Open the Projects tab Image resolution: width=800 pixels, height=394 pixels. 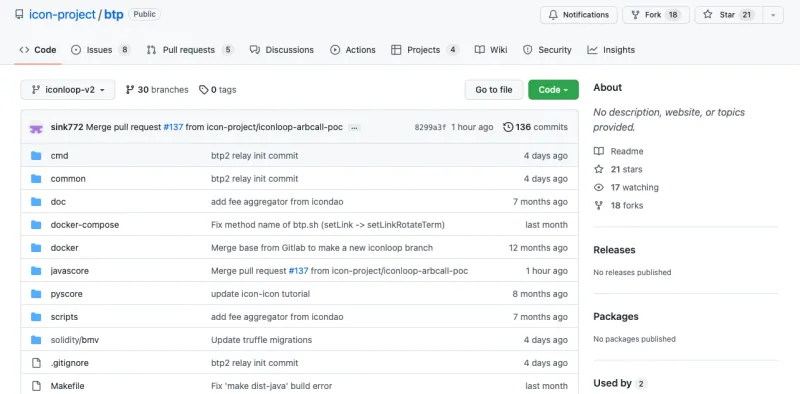[x=425, y=50]
